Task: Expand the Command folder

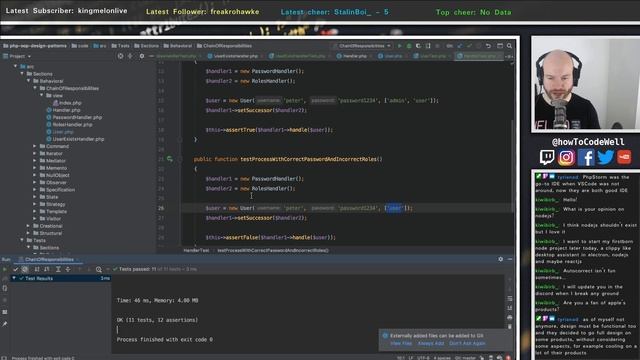Action: click(x=35, y=146)
